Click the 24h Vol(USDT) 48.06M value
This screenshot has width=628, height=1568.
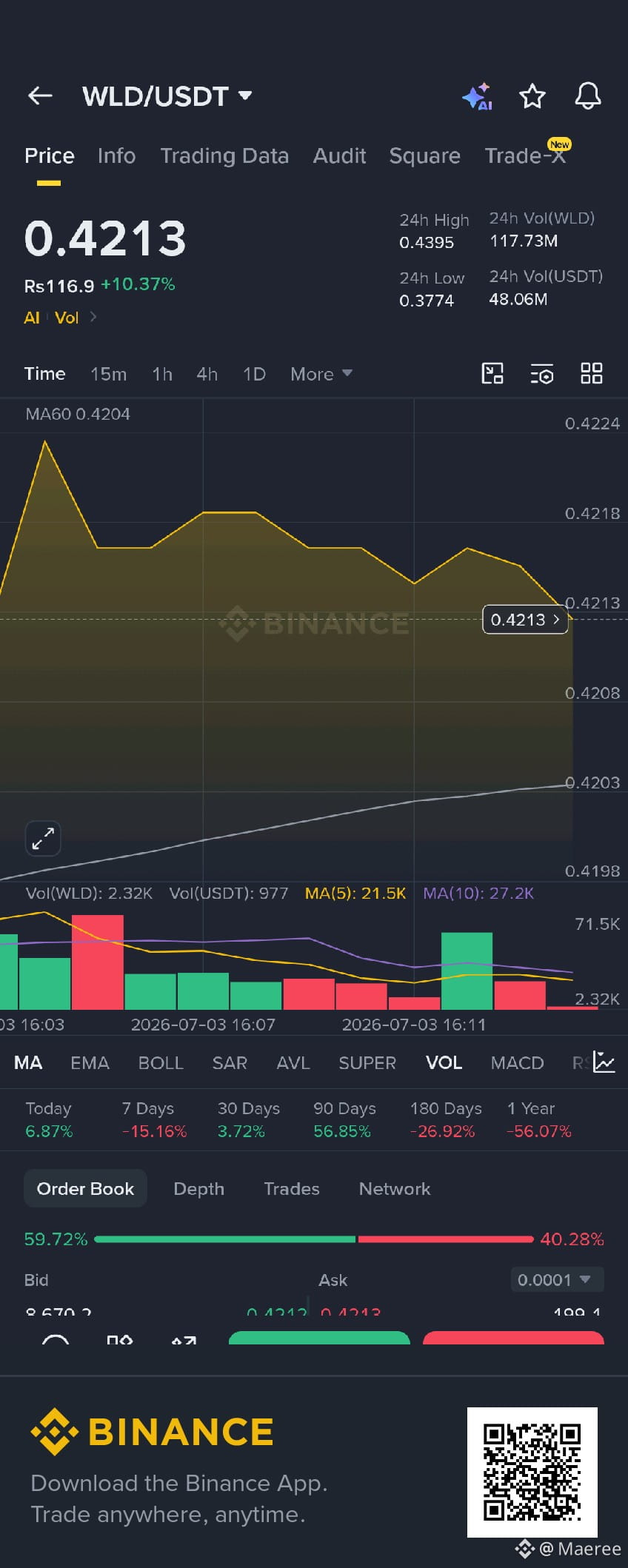point(518,299)
